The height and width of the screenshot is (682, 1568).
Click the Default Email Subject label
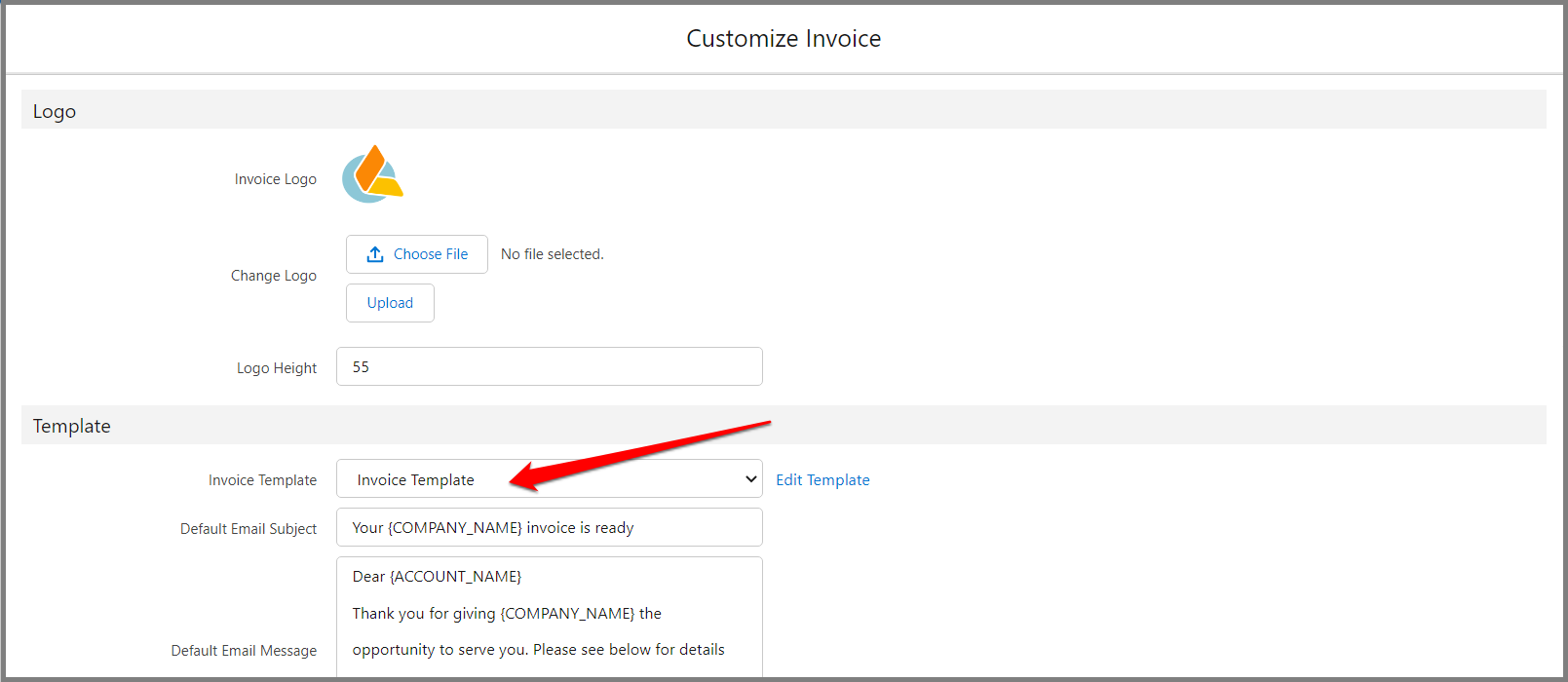coord(249,529)
